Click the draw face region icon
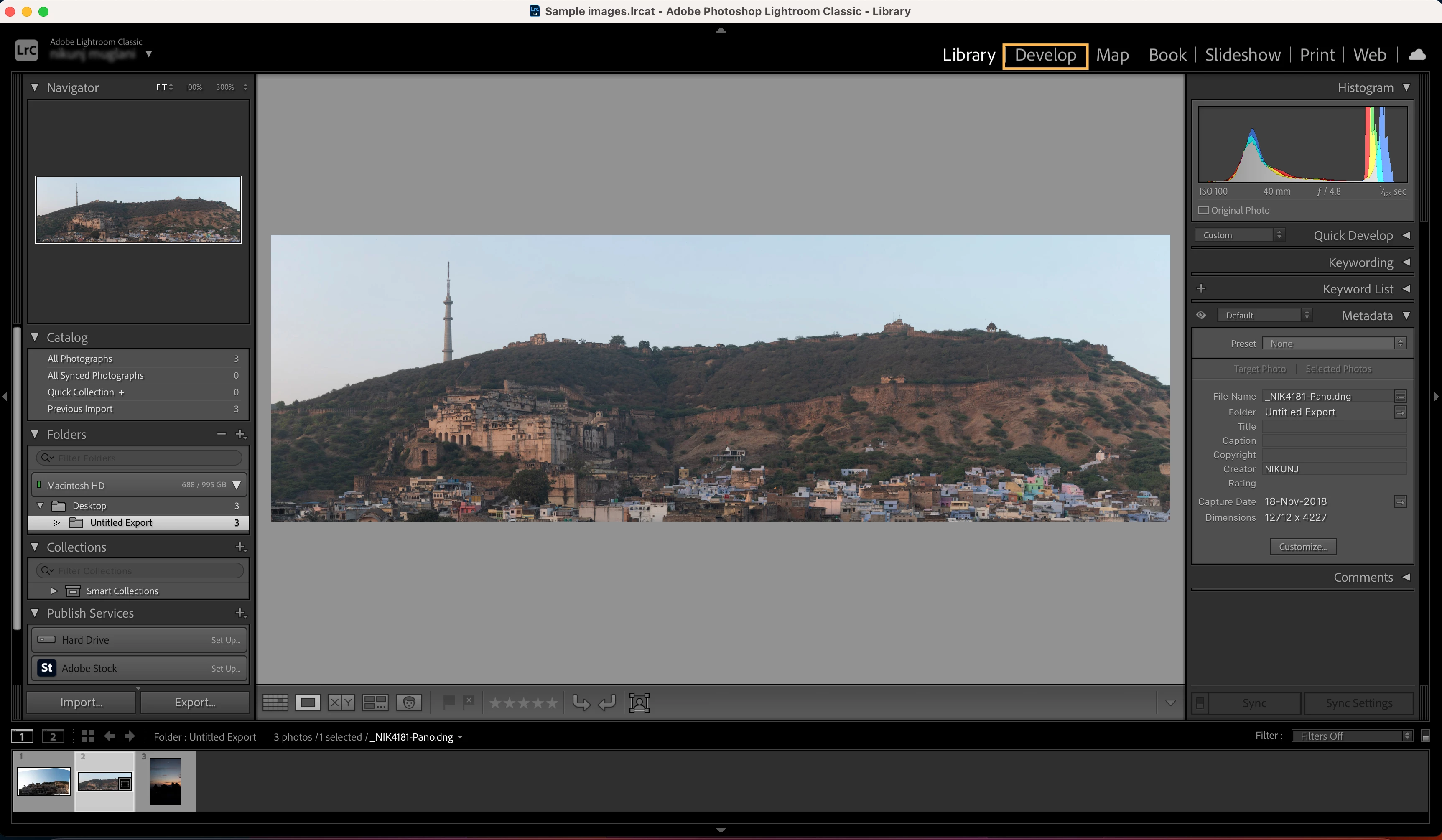1442x840 pixels. coord(639,703)
